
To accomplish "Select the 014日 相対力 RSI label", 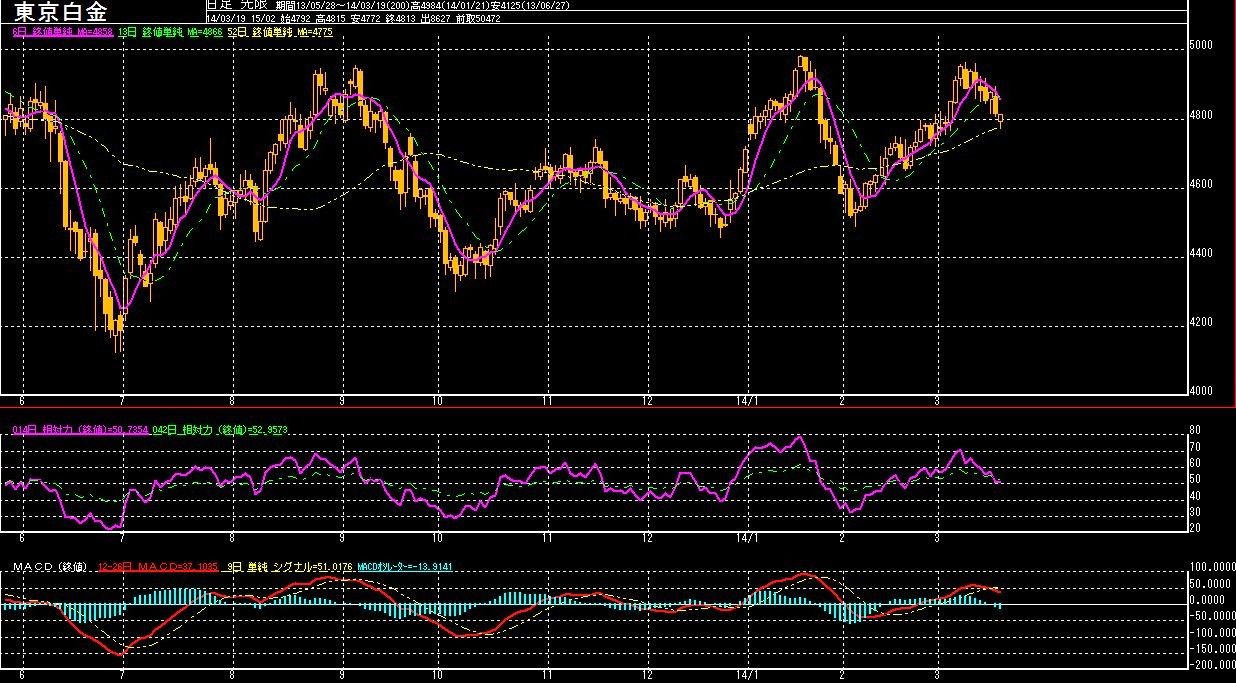I will [78, 430].
